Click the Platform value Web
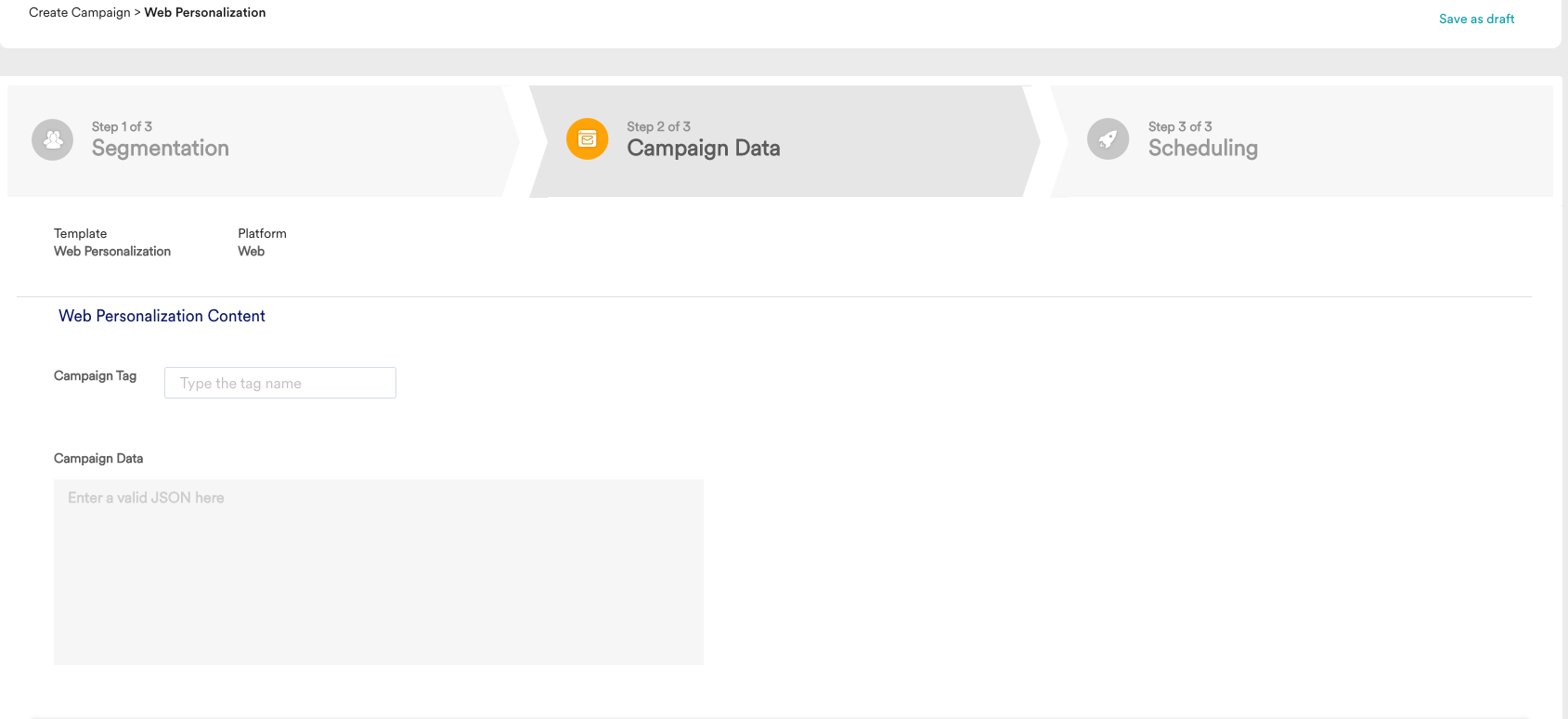Screen dimensions: 1568x719 click(x=252, y=251)
